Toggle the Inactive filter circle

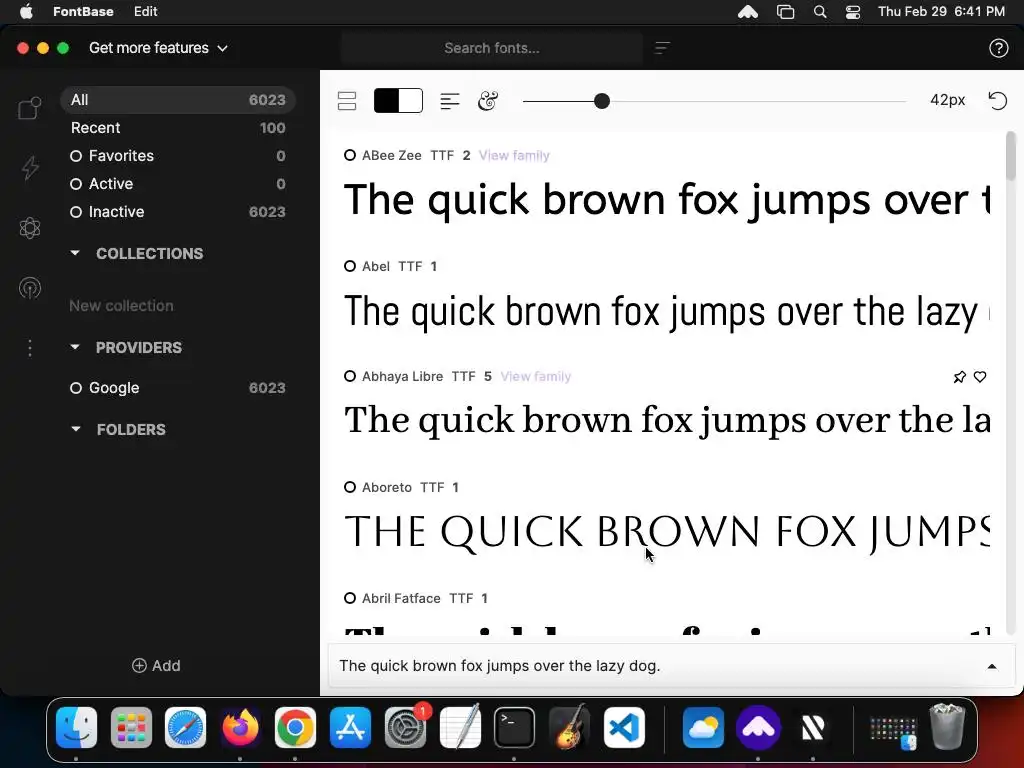pos(76,212)
